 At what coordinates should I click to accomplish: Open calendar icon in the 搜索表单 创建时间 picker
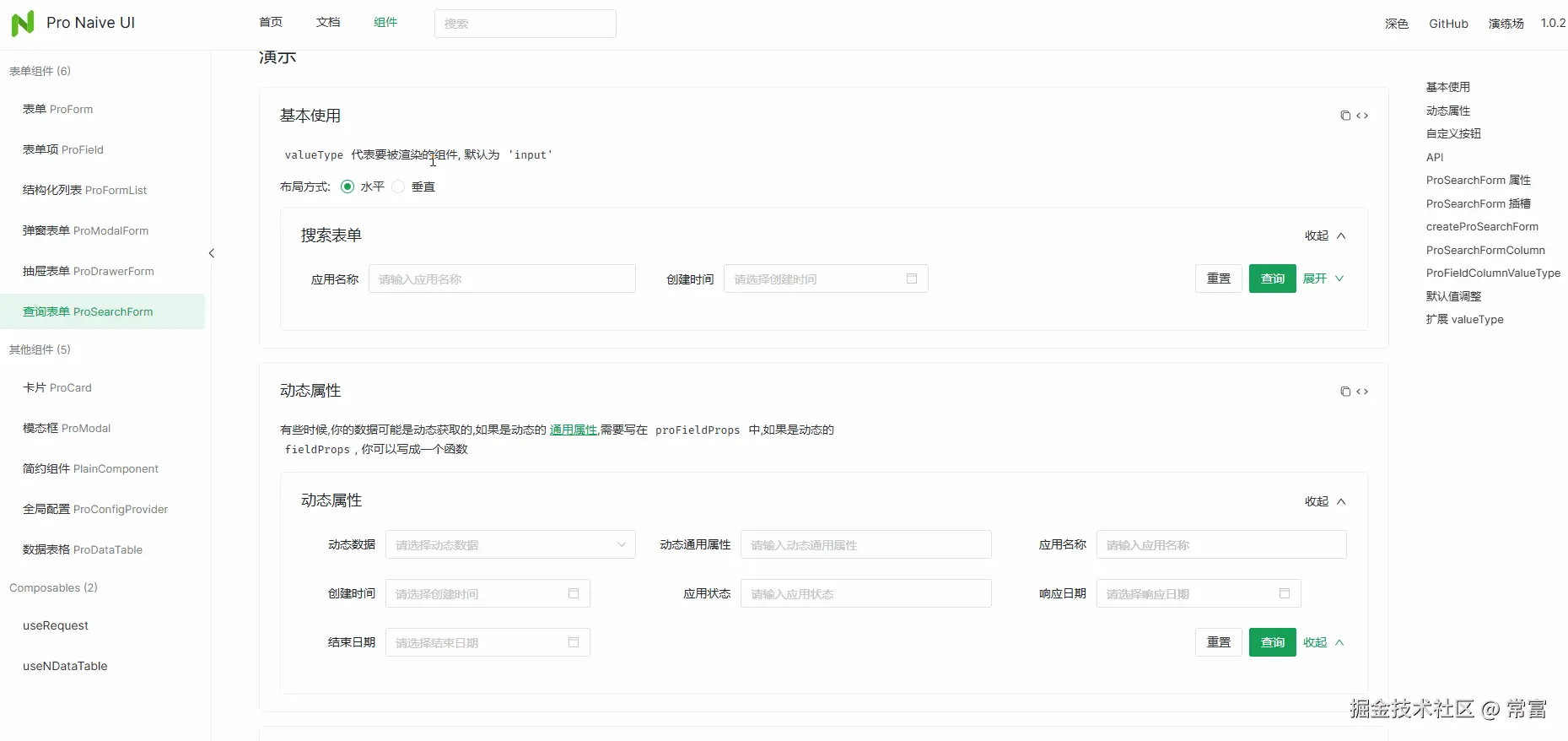912,279
